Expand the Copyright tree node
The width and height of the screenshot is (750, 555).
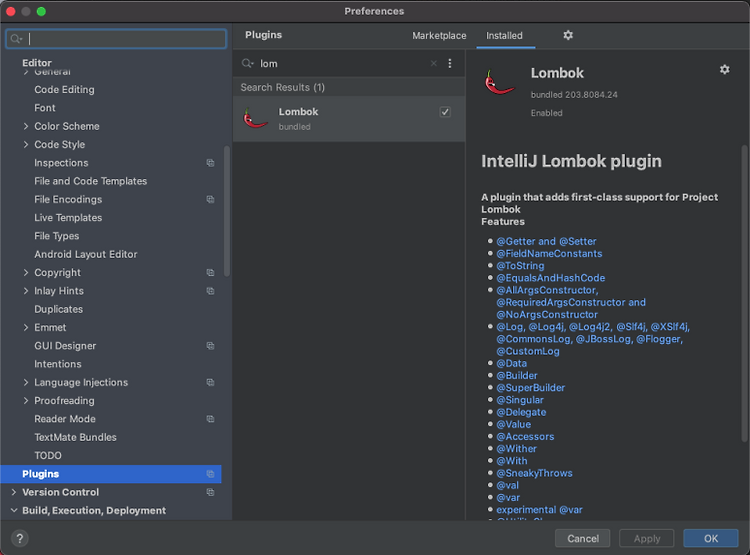pos(26,272)
